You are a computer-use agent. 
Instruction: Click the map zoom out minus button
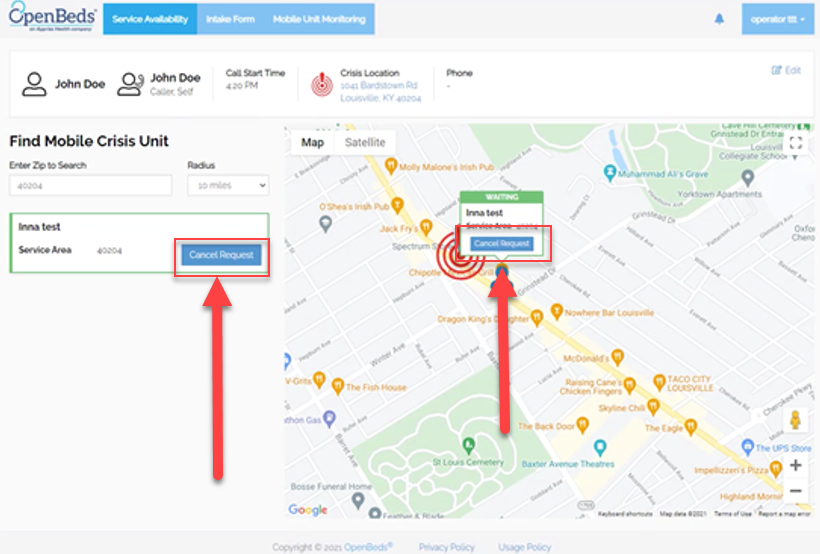tap(795, 491)
